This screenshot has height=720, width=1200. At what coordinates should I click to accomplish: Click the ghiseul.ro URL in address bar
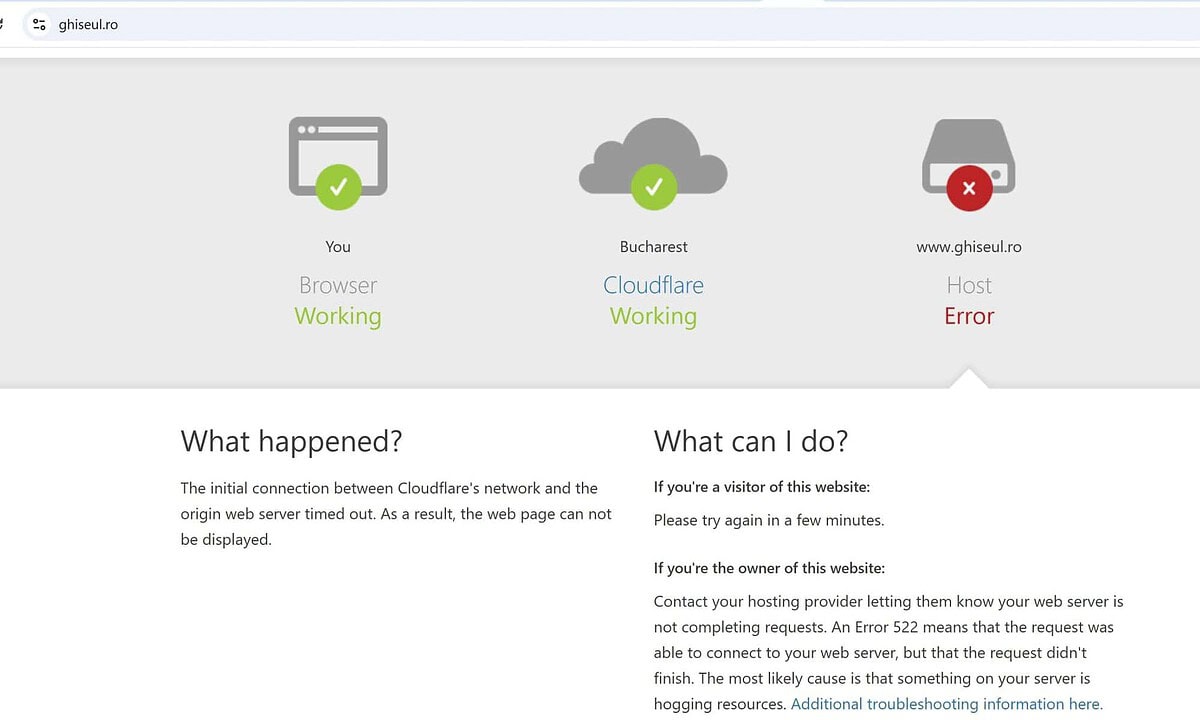[88, 24]
